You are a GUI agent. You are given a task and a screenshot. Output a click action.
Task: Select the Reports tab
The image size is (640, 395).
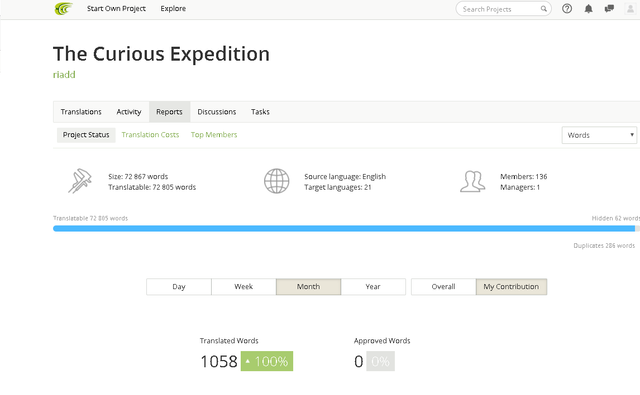tap(169, 112)
